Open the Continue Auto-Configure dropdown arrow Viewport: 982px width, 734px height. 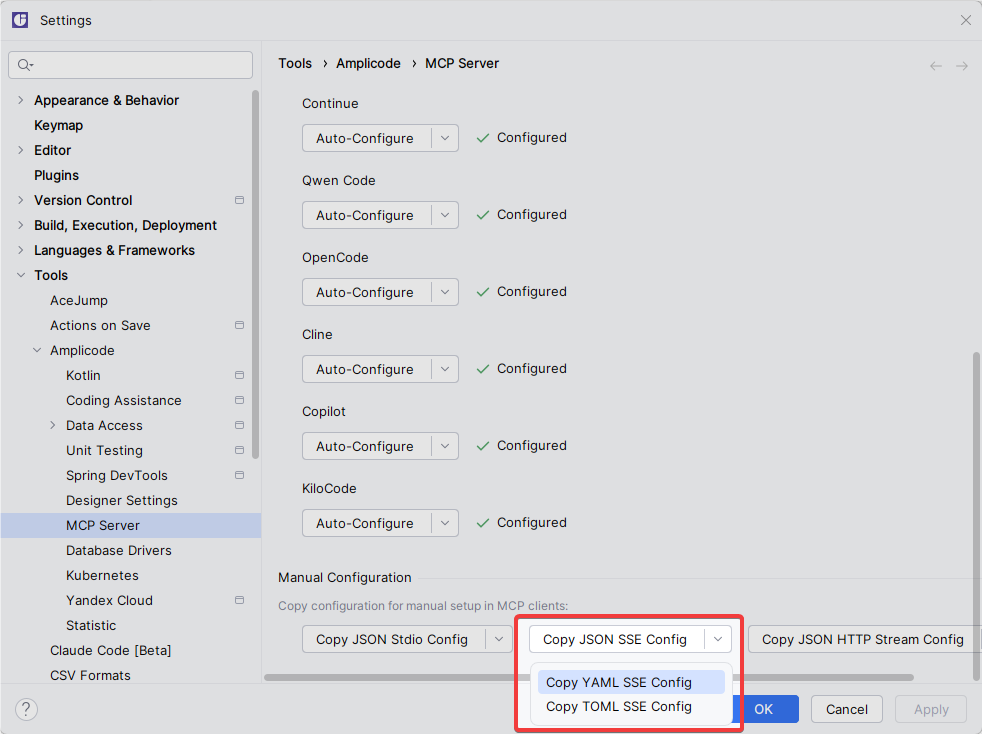point(445,138)
